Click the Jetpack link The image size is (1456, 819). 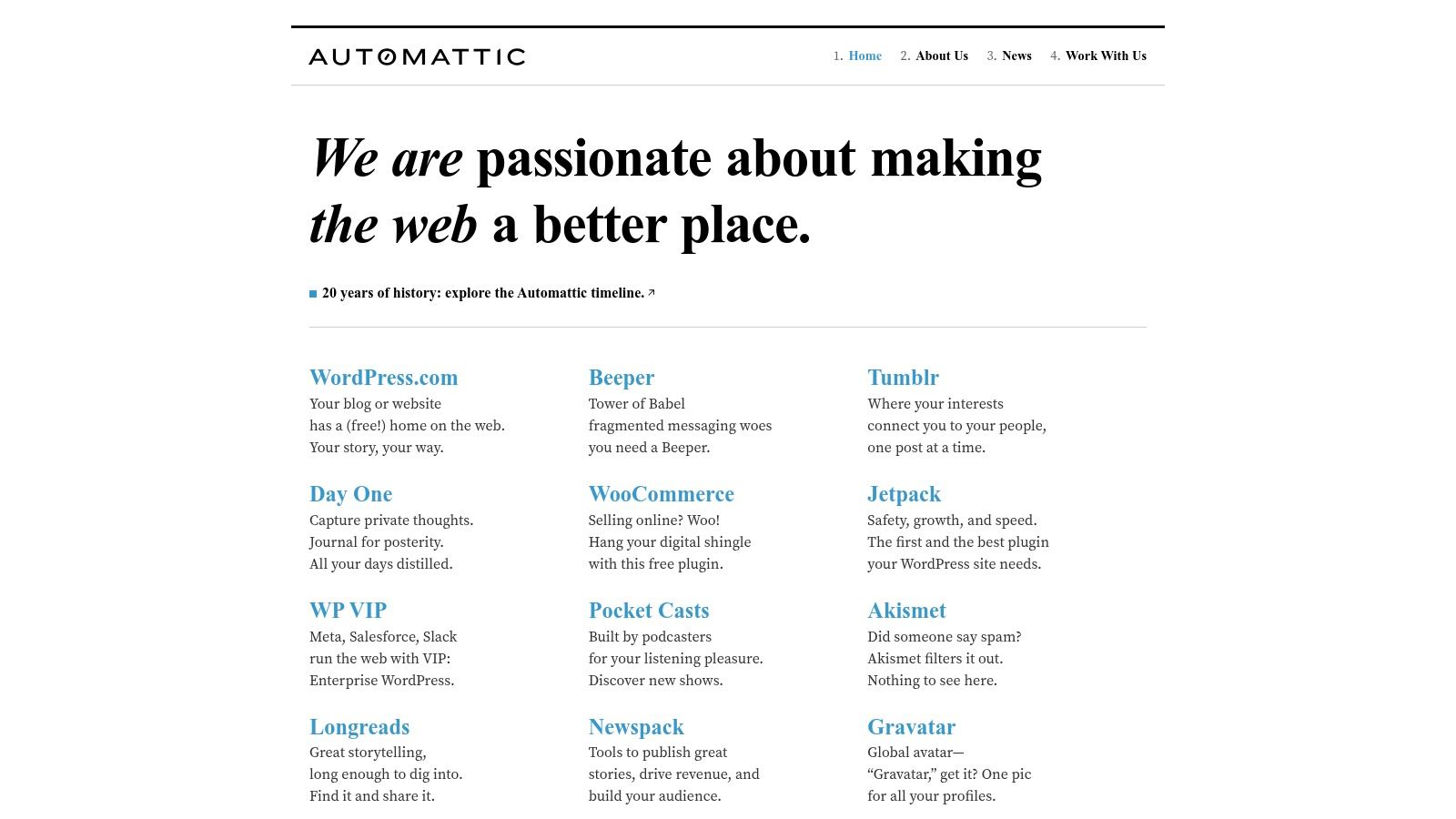coord(904,494)
